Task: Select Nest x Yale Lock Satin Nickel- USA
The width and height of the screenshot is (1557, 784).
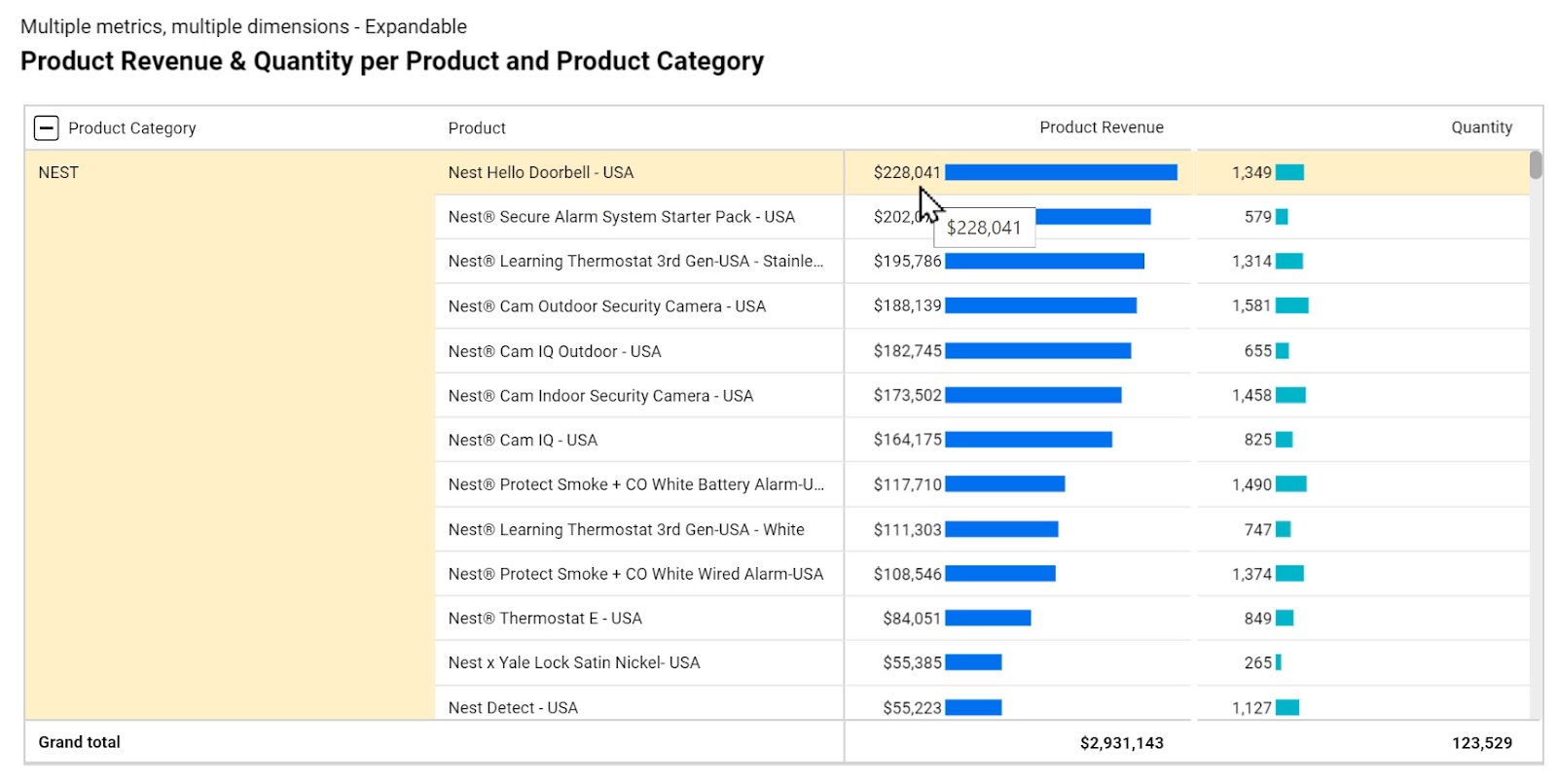Action: pos(574,662)
